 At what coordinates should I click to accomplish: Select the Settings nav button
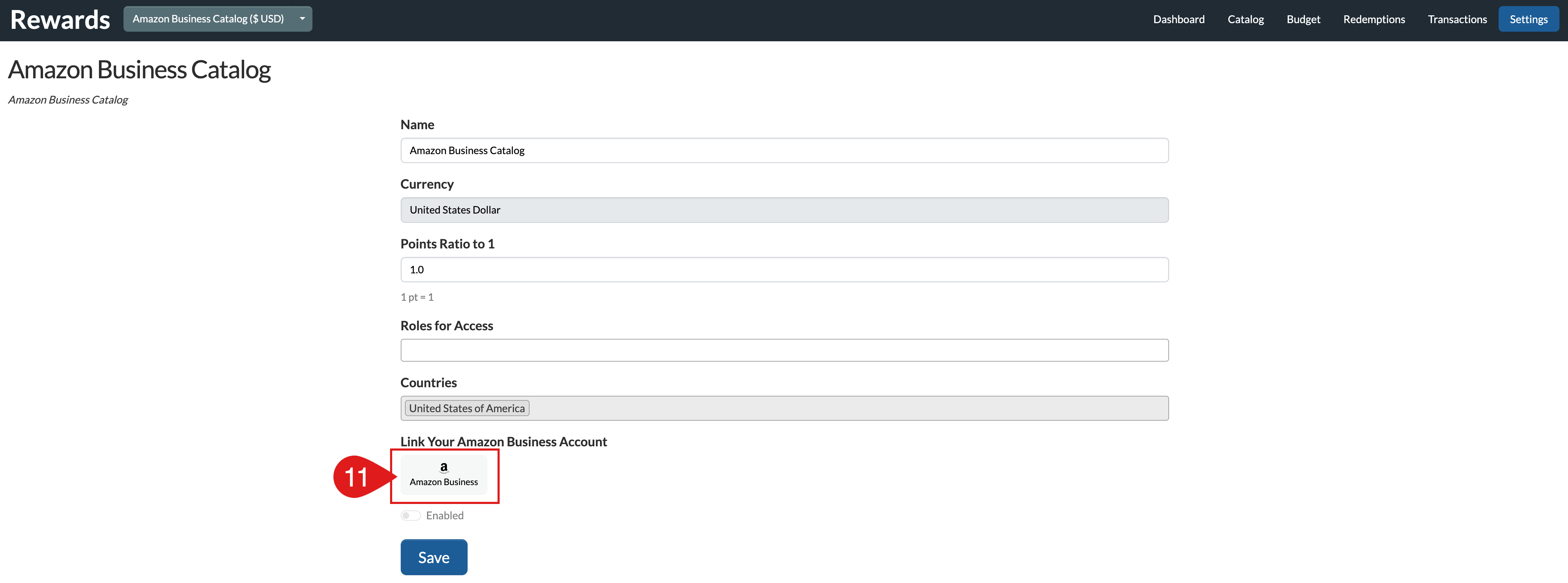pos(1528,20)
